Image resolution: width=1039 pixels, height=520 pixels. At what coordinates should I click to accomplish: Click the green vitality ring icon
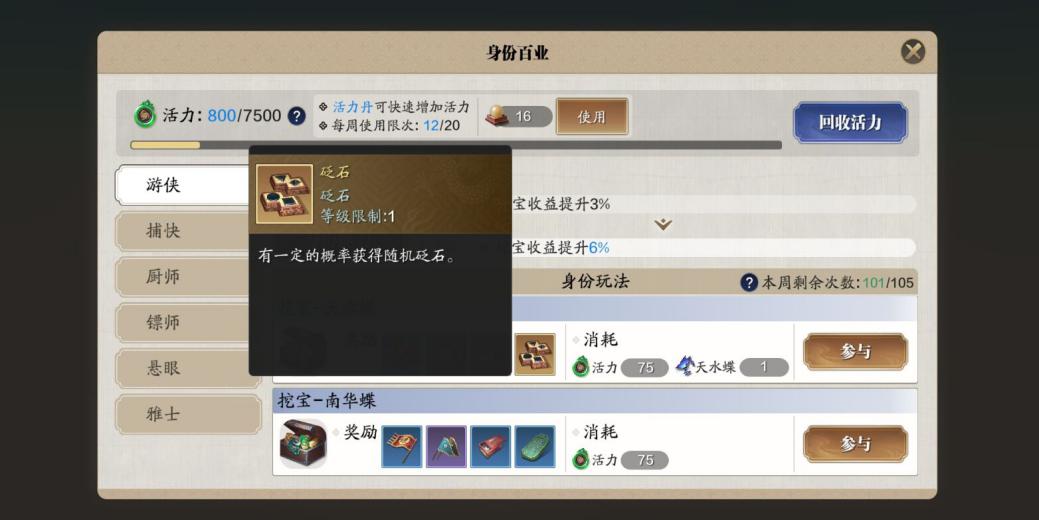tap(144, 115)
